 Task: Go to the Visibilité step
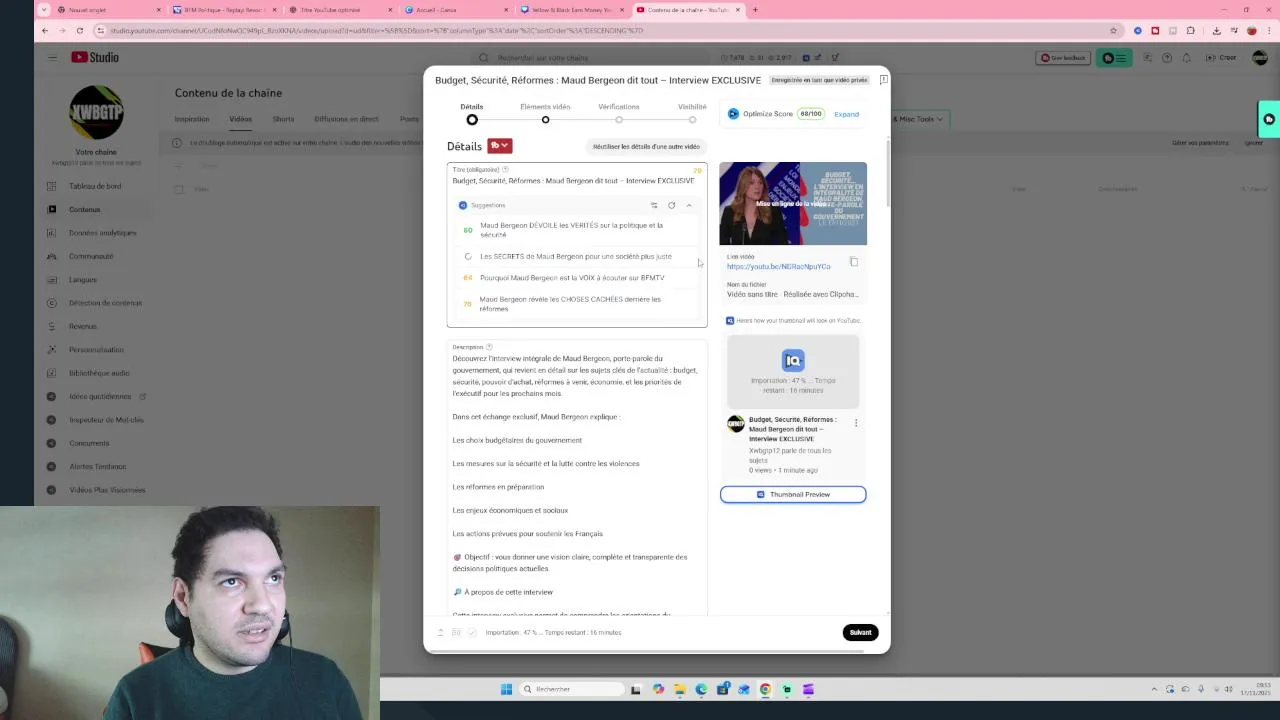point(692,113)
